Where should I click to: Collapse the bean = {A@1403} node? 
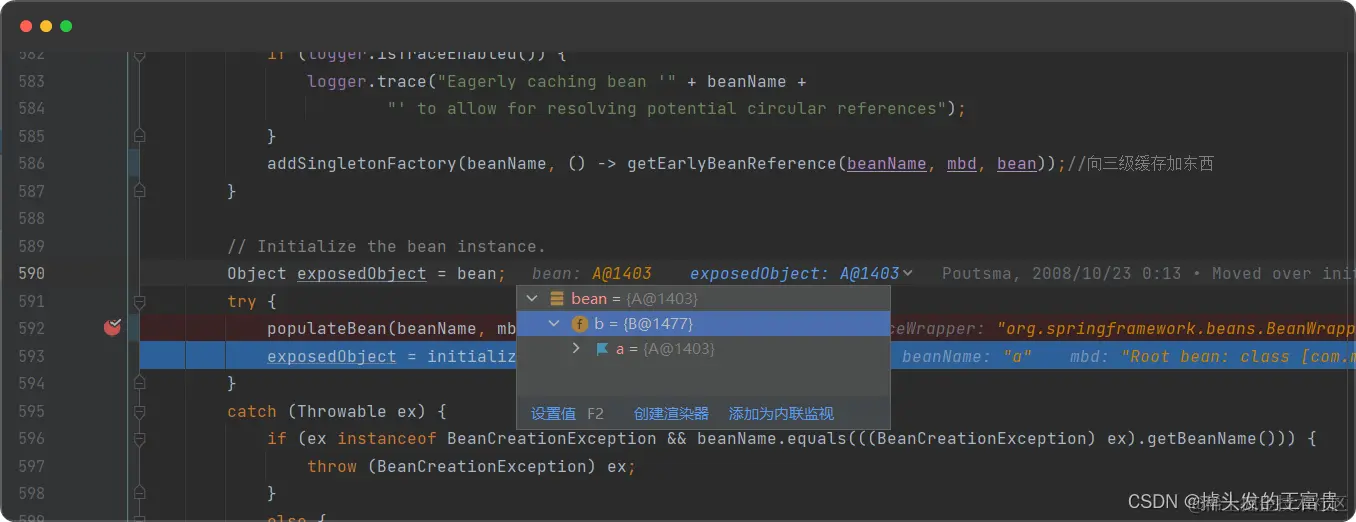pyautogui.click(x=532, y=299)
